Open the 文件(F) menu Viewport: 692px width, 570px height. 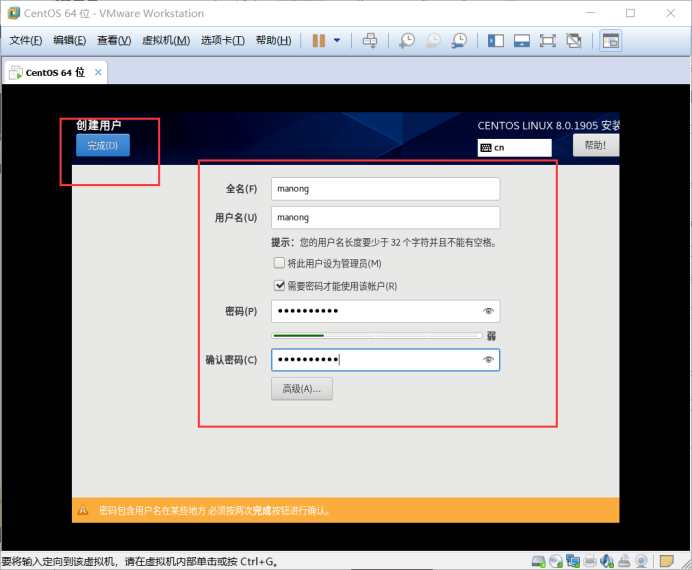tap(26, 41)
